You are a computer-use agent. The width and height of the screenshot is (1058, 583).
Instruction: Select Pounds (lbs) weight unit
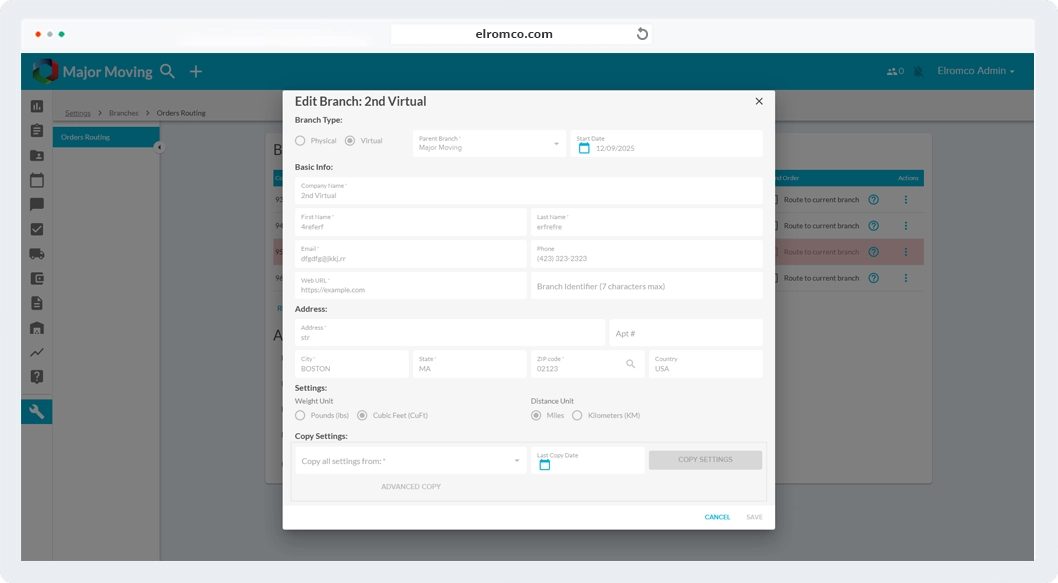pos(300,415)
